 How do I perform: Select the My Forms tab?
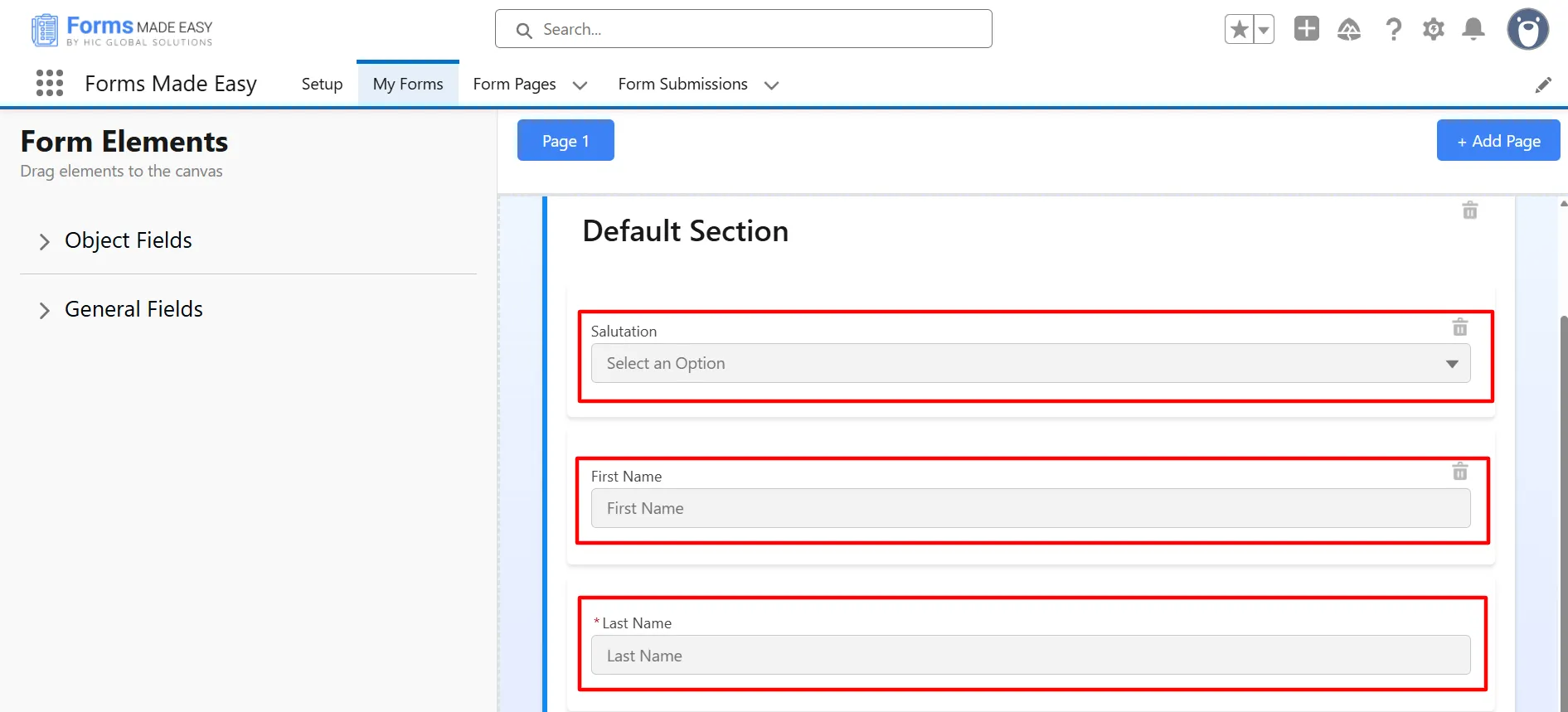tap(408, 85)
